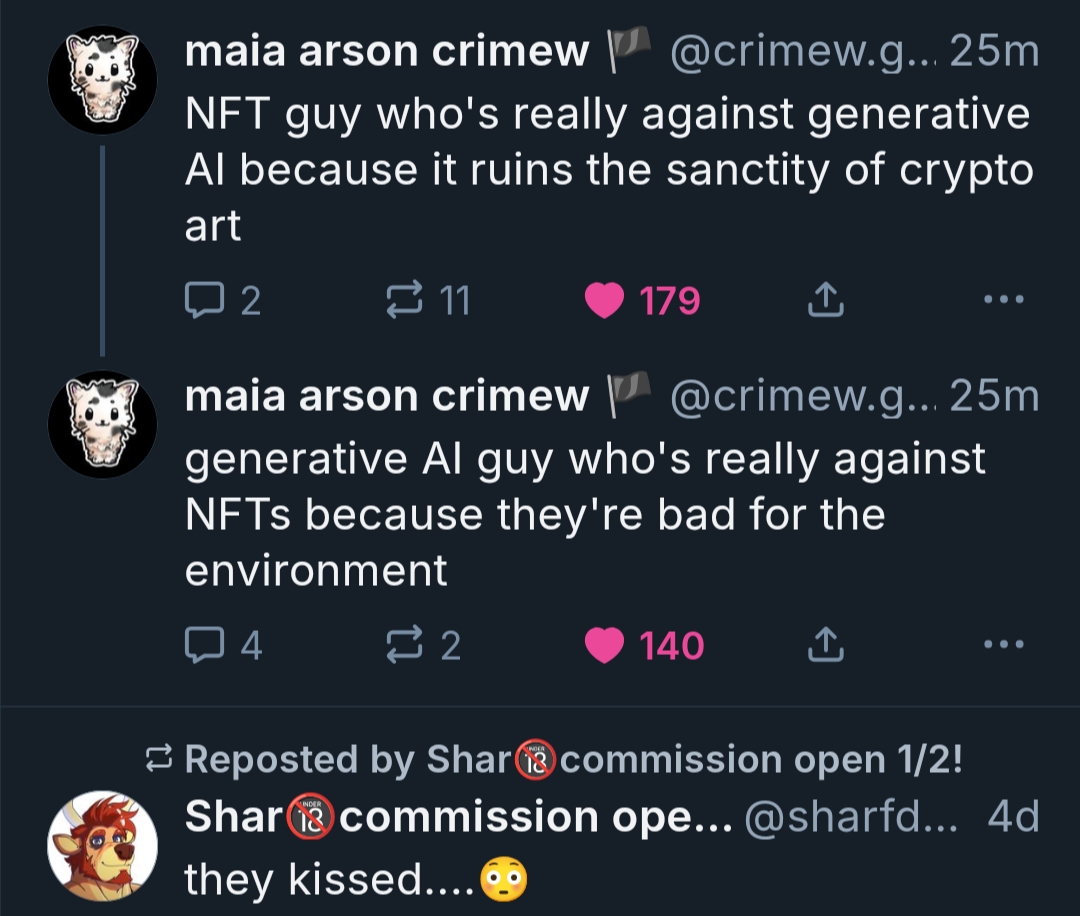Unlike the post with 140 likes

point(604,646)
